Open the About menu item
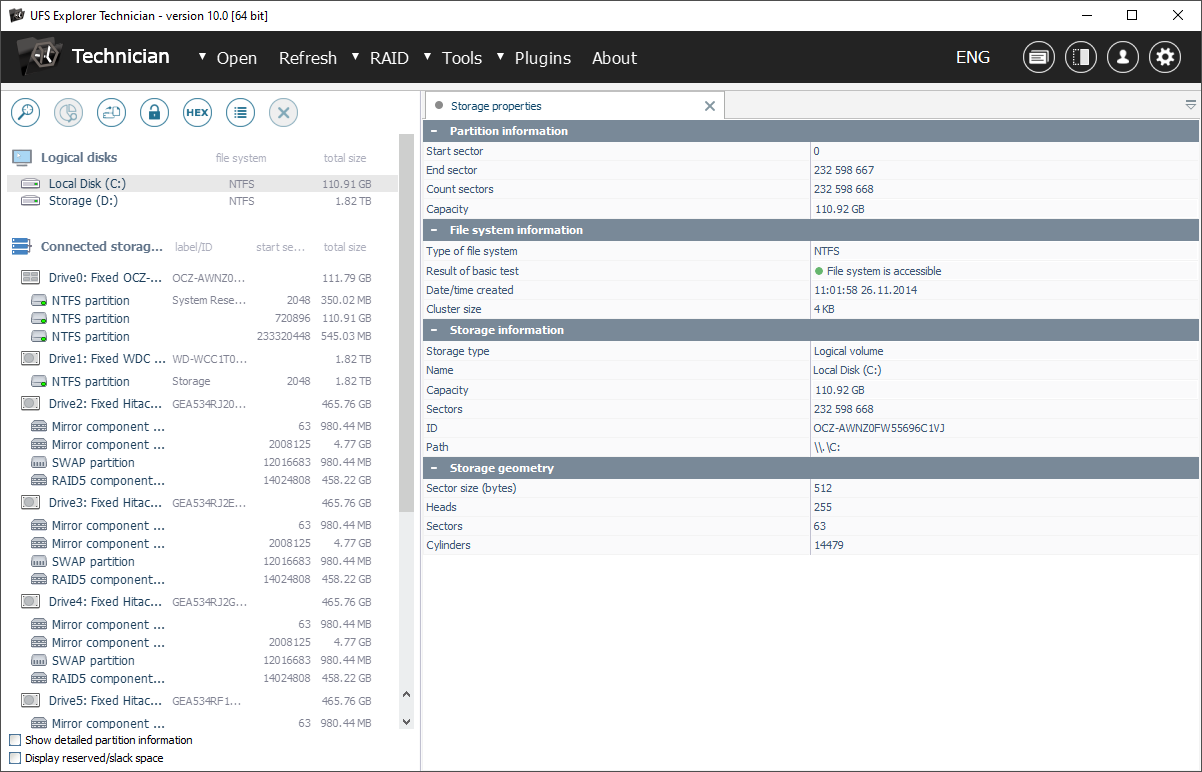 click(614, 58)
